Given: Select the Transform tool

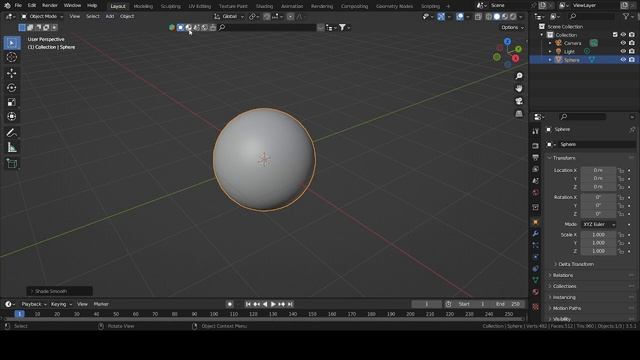Looking at the screenshot, I should pos(12,117).
